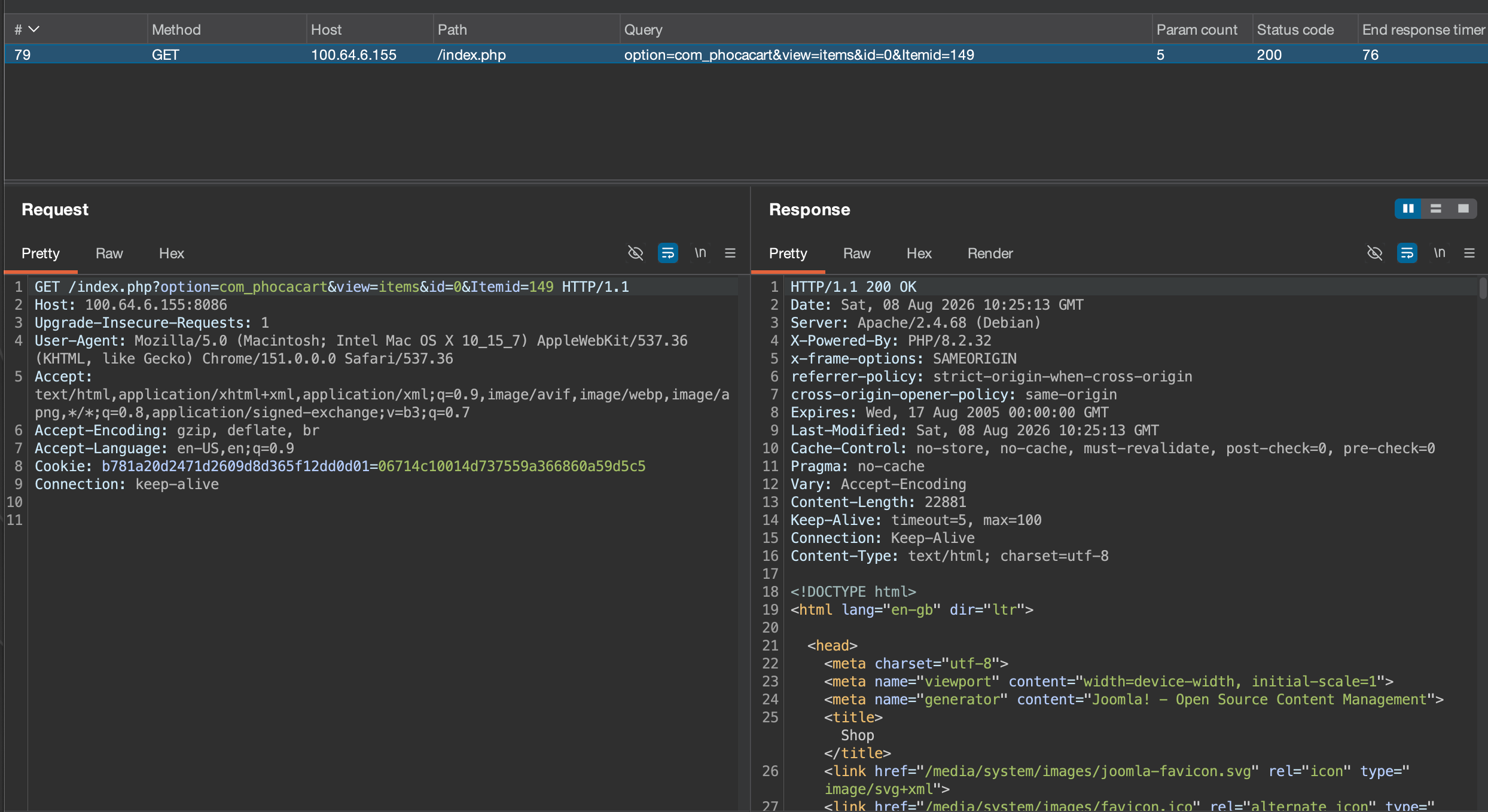Switch to Request Raw tab

point(109,254)
